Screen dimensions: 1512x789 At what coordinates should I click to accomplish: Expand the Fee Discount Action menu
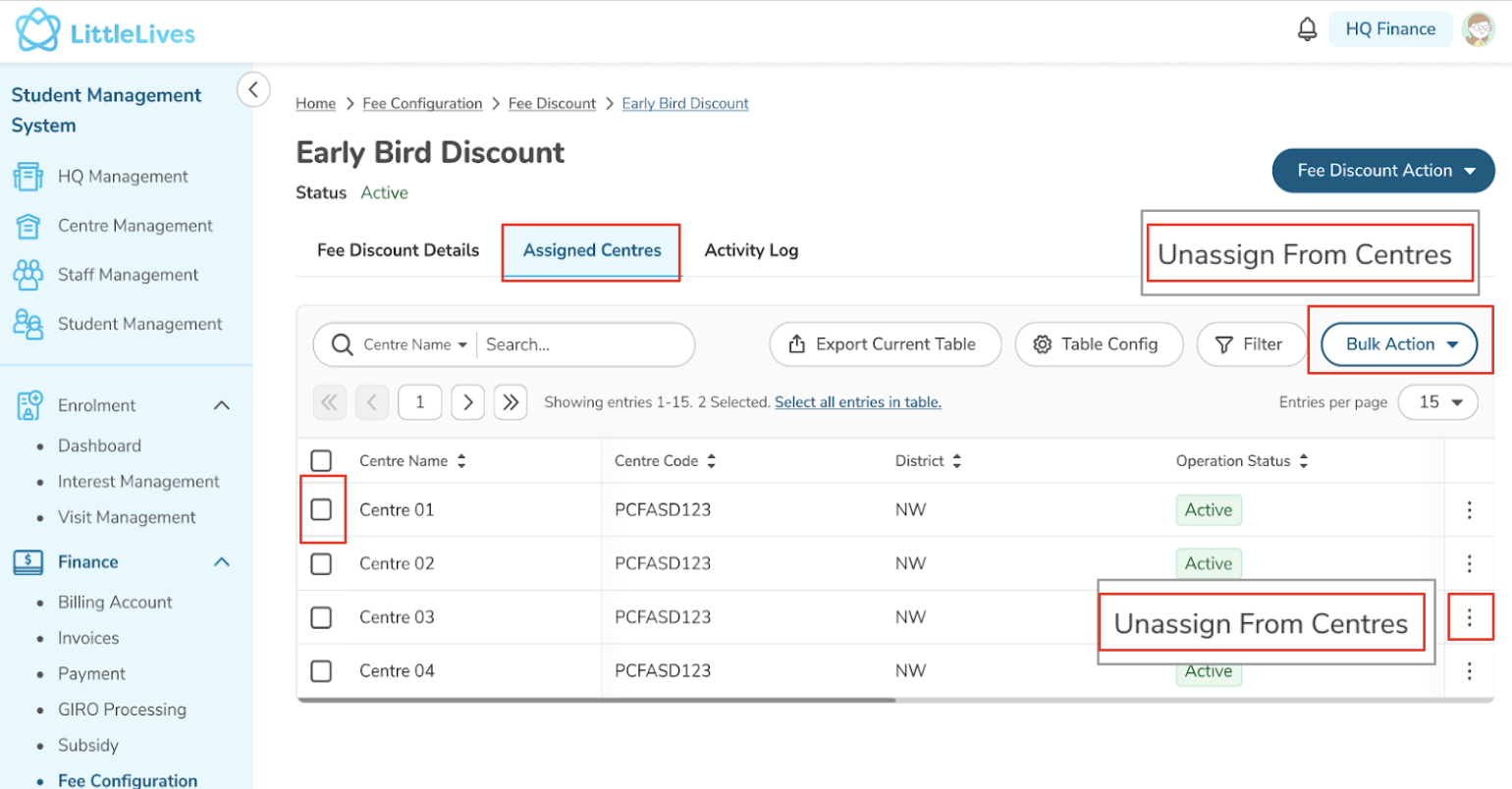click(x=1382, y=171)
